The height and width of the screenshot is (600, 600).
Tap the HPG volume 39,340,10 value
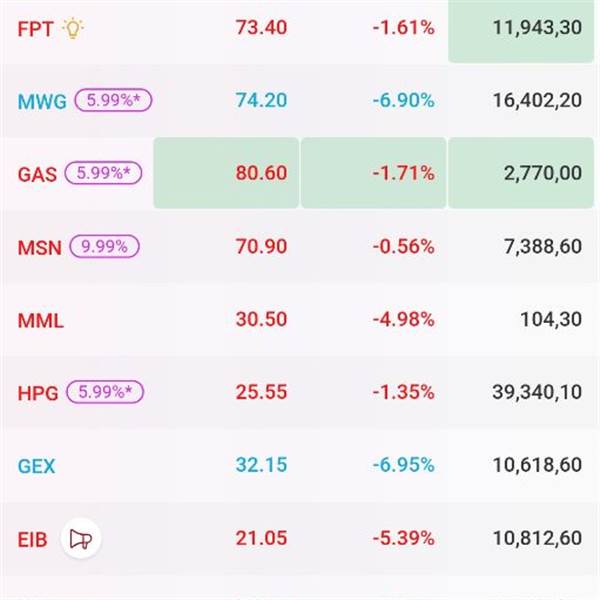537,393
